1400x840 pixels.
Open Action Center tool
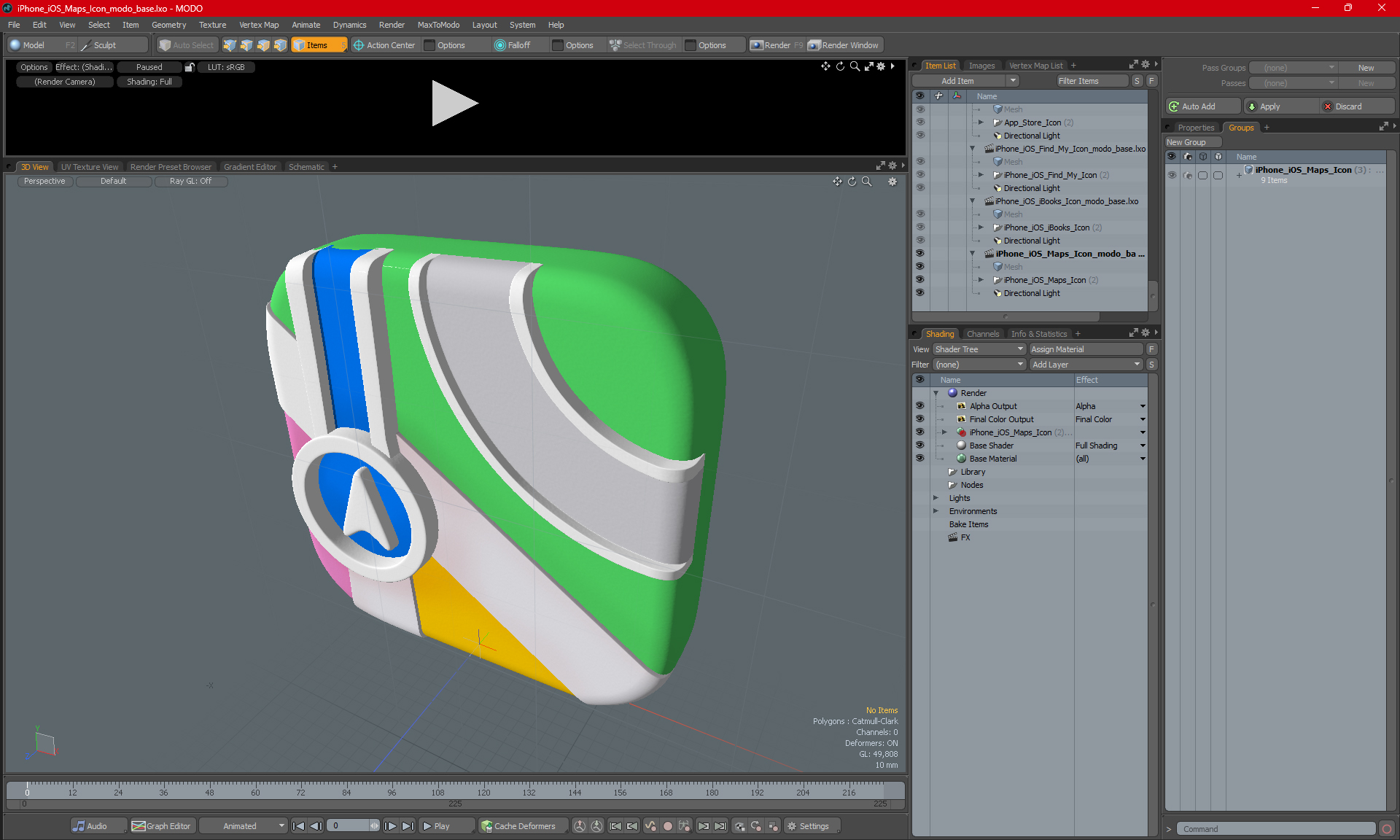pyautogui.click(x=384, y=45)
